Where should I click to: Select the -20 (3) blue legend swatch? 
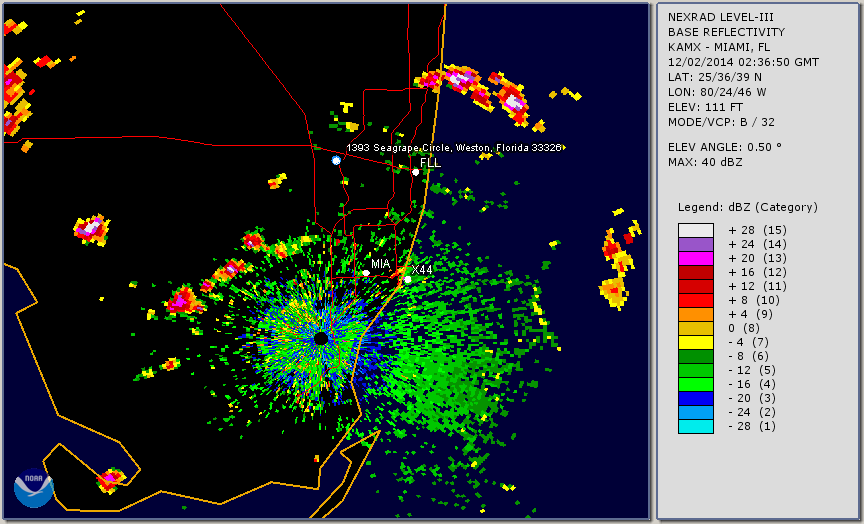click(x=695, y=398)
